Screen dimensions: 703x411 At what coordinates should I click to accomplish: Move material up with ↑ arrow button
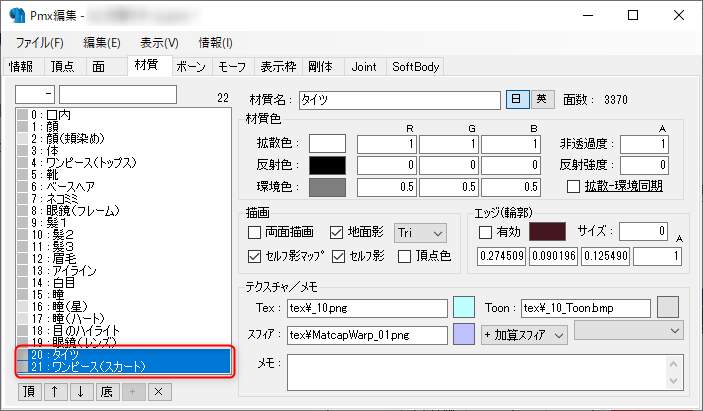[x=55, y=392]
